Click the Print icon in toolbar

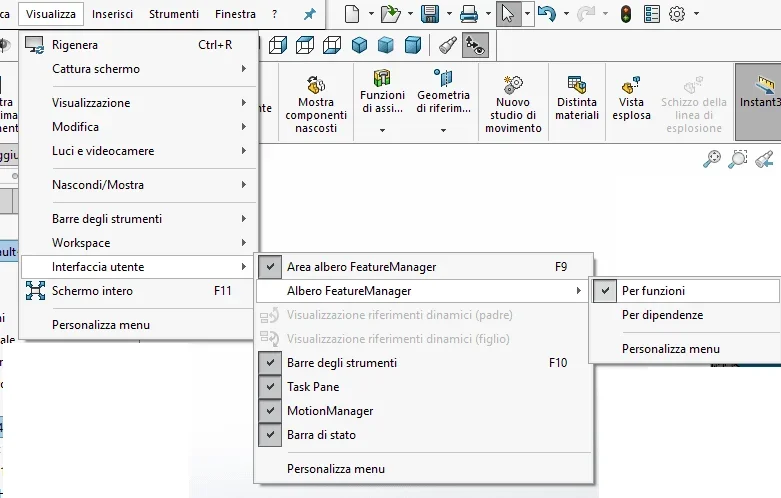(469, 14)
